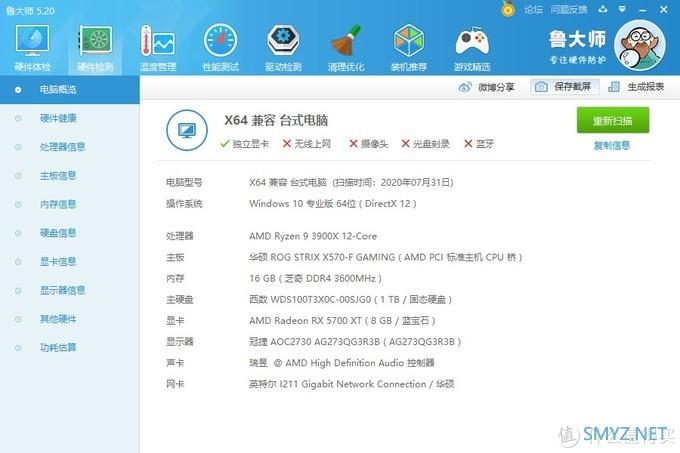
Task: Click the 鲁大师 mascot avatar
Action: pos(640,45)
